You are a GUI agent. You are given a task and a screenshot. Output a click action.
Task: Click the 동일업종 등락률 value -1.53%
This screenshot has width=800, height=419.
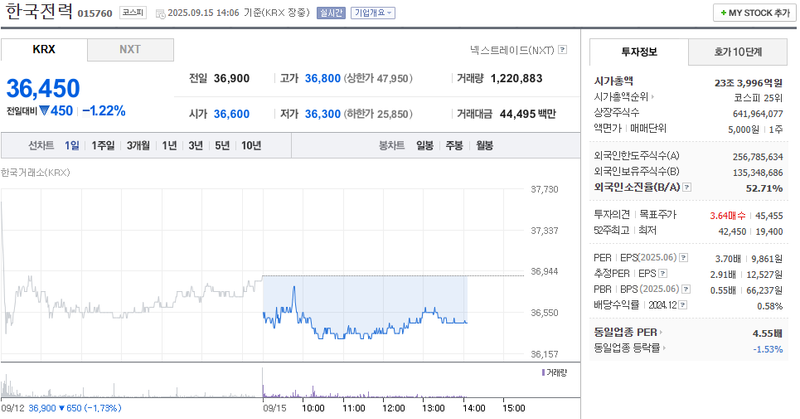point(768,349)
